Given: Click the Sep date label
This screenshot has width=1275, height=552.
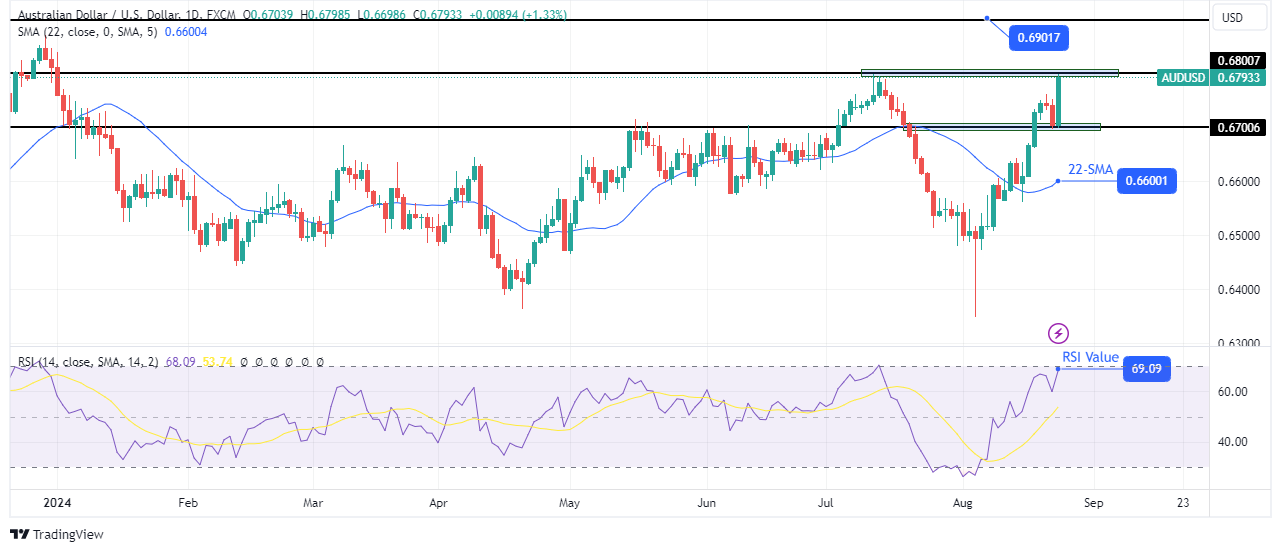Looking at the screenshot, I should [1093, 505].
